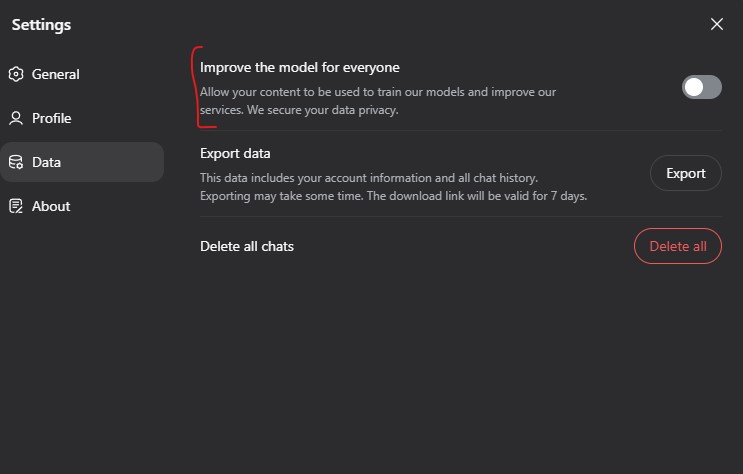Toggle Improve the model for everyone switch

click(x=702, y=87)
